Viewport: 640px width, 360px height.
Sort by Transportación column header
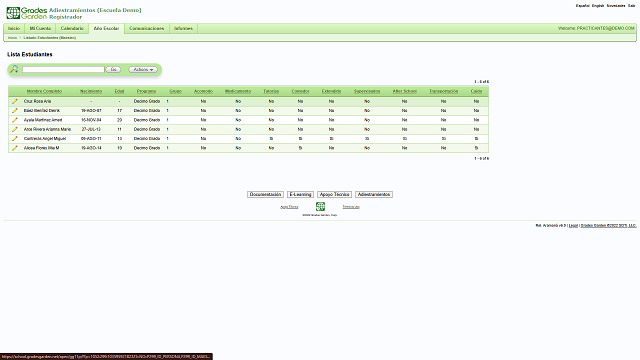click(444, 91)
